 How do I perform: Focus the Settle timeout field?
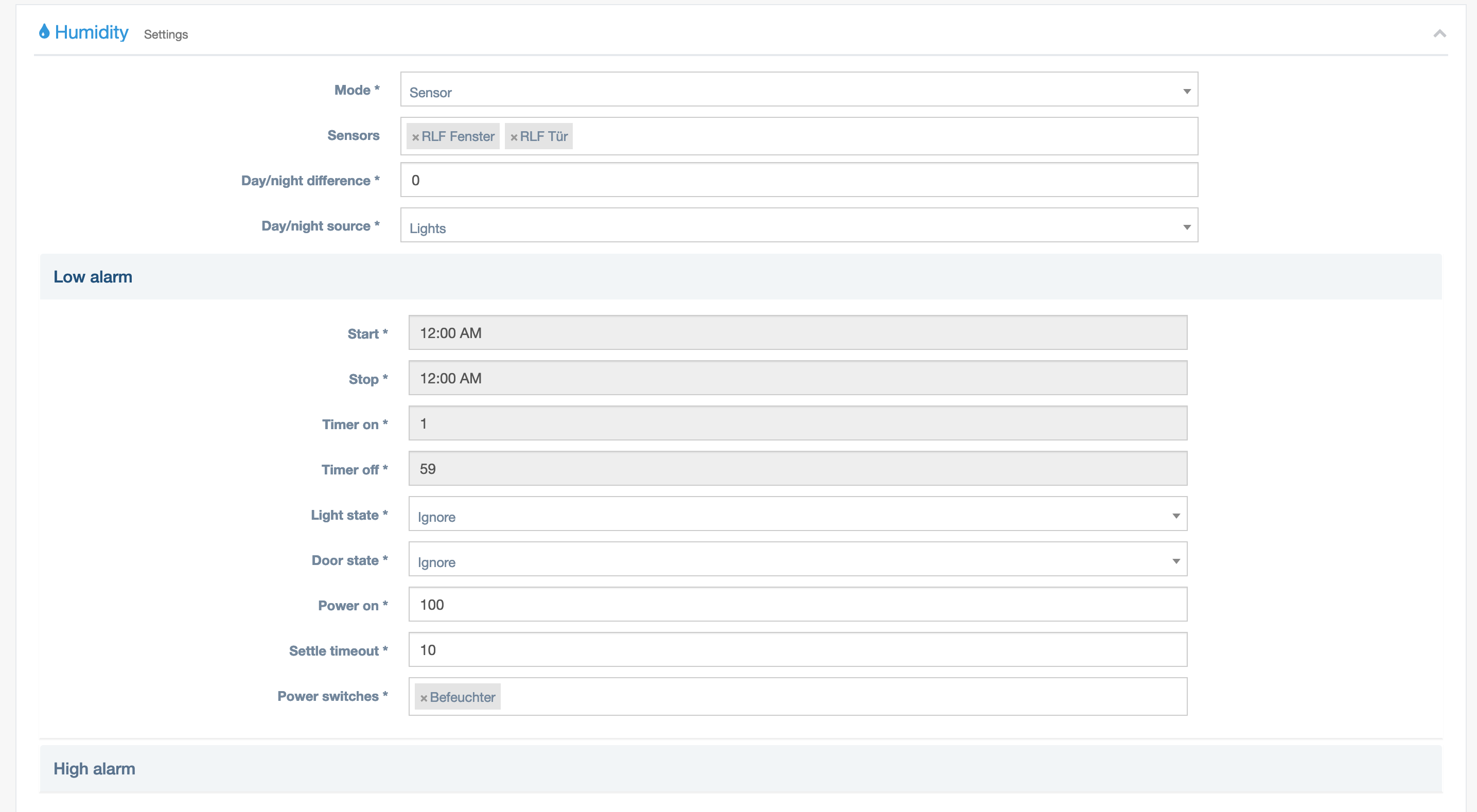[798, 650]
